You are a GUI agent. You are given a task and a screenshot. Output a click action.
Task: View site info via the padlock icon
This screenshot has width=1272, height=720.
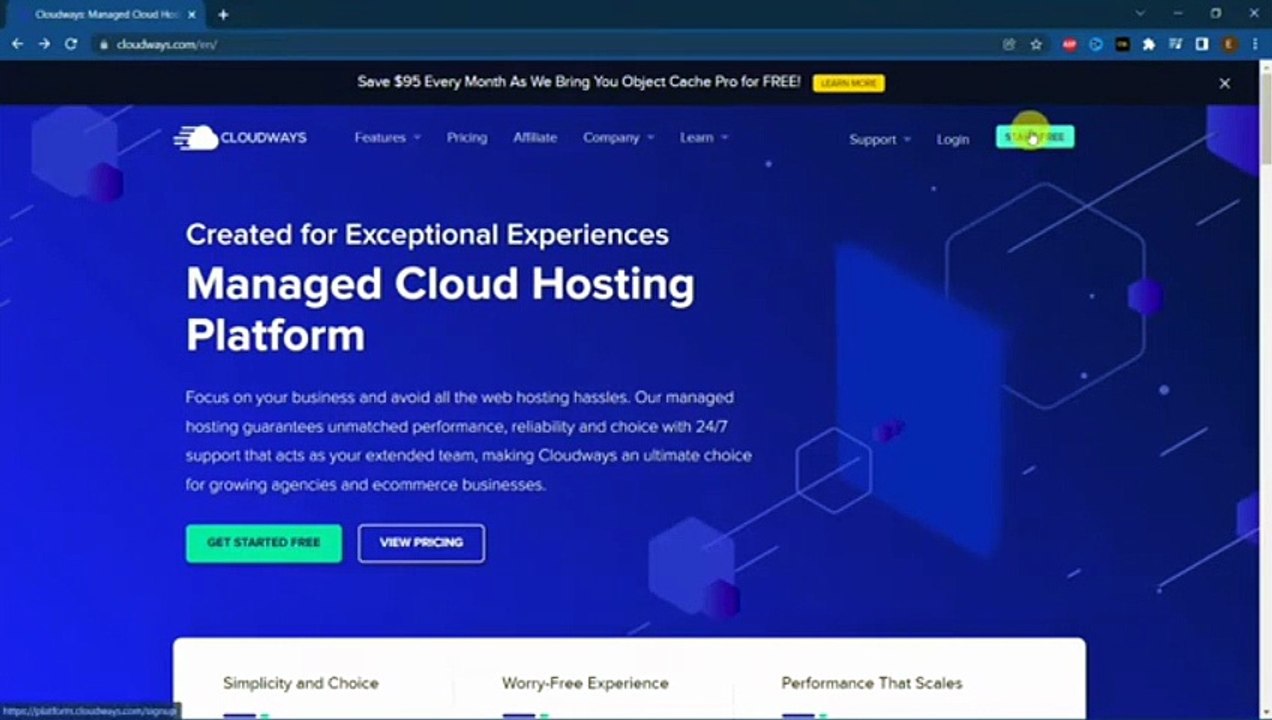tap(102, 44)
